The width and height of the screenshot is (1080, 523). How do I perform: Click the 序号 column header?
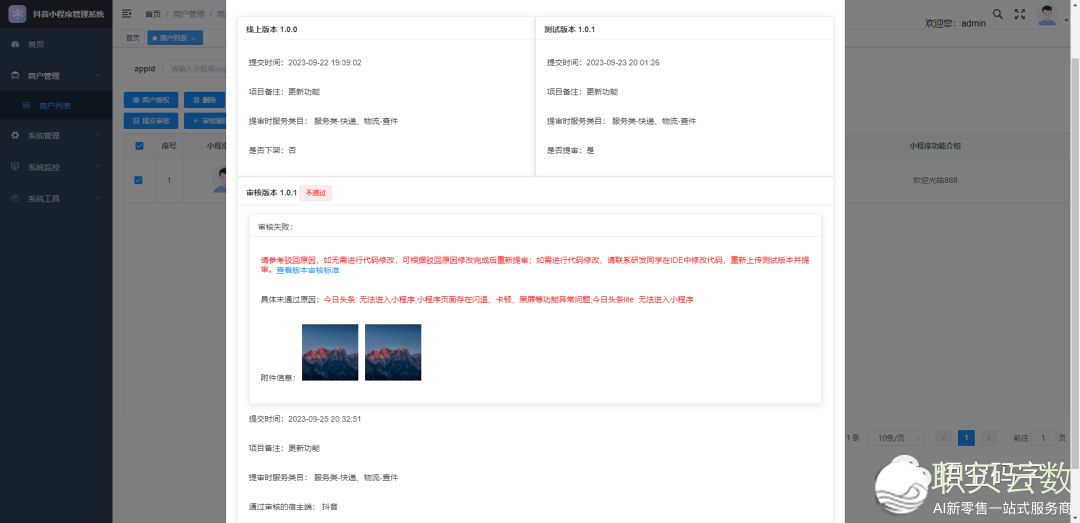(169, 146)
